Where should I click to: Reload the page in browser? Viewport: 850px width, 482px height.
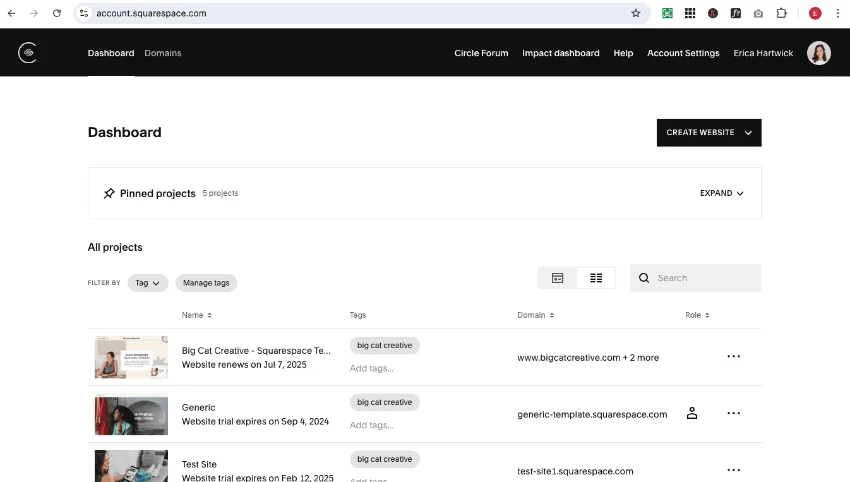pyautogui.click(x=56, y=13)
